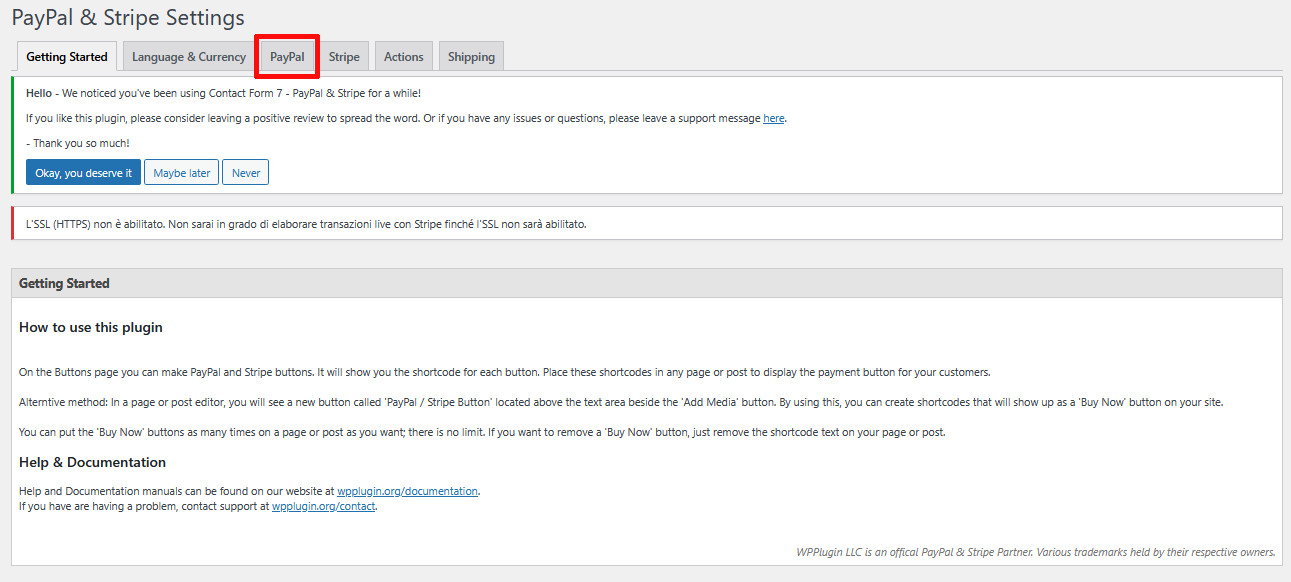
Task: Open the Actions tab
Action: point(403,56)
